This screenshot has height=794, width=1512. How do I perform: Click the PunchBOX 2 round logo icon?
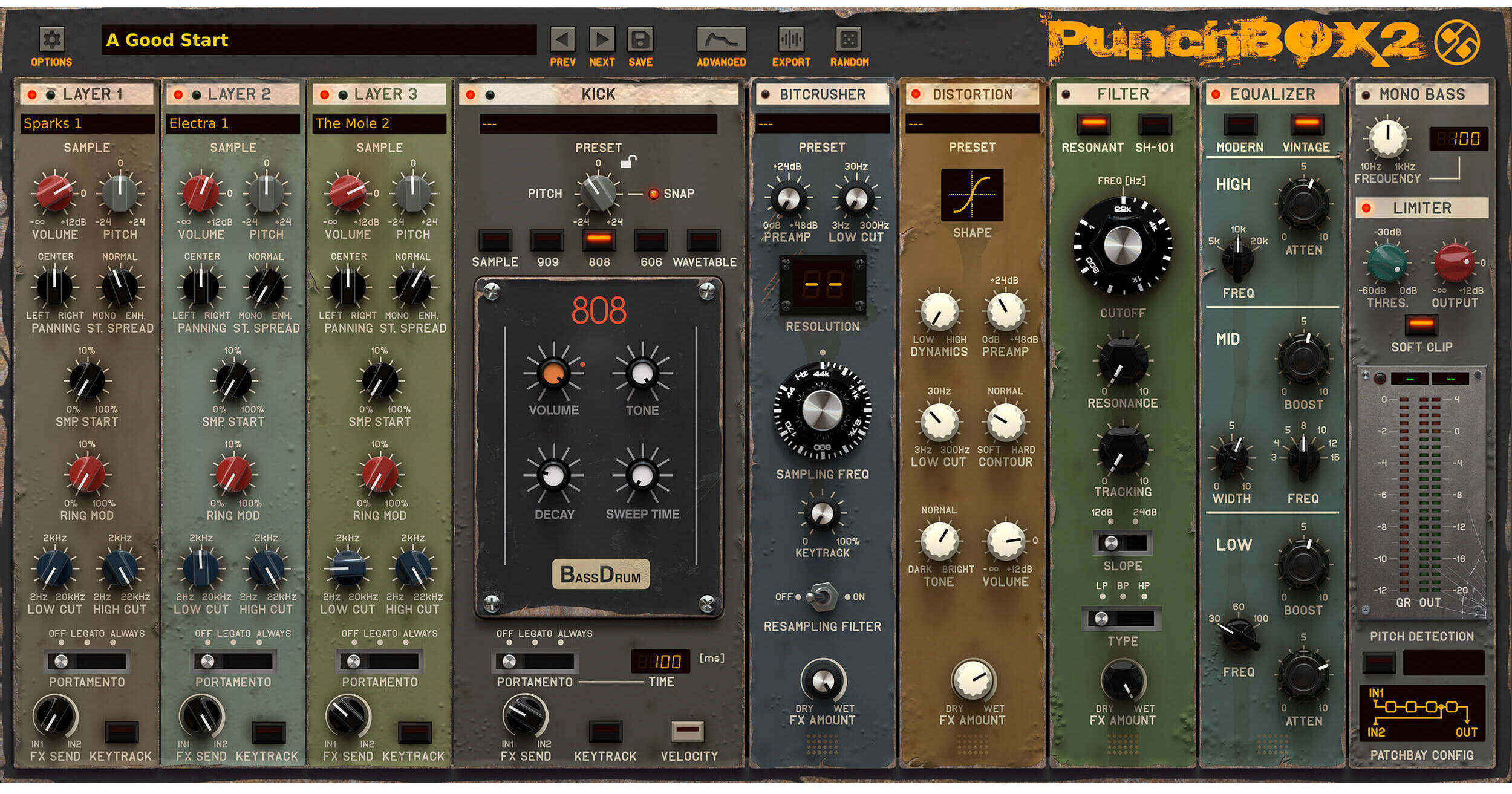pyautogui.click(x=1457, y=42)
